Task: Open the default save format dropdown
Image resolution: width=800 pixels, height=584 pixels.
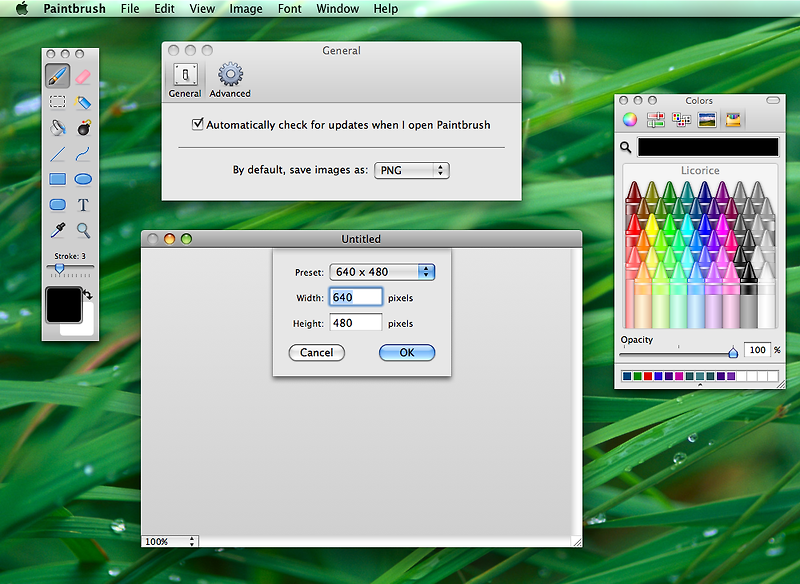Action: [x=412, y=170]
